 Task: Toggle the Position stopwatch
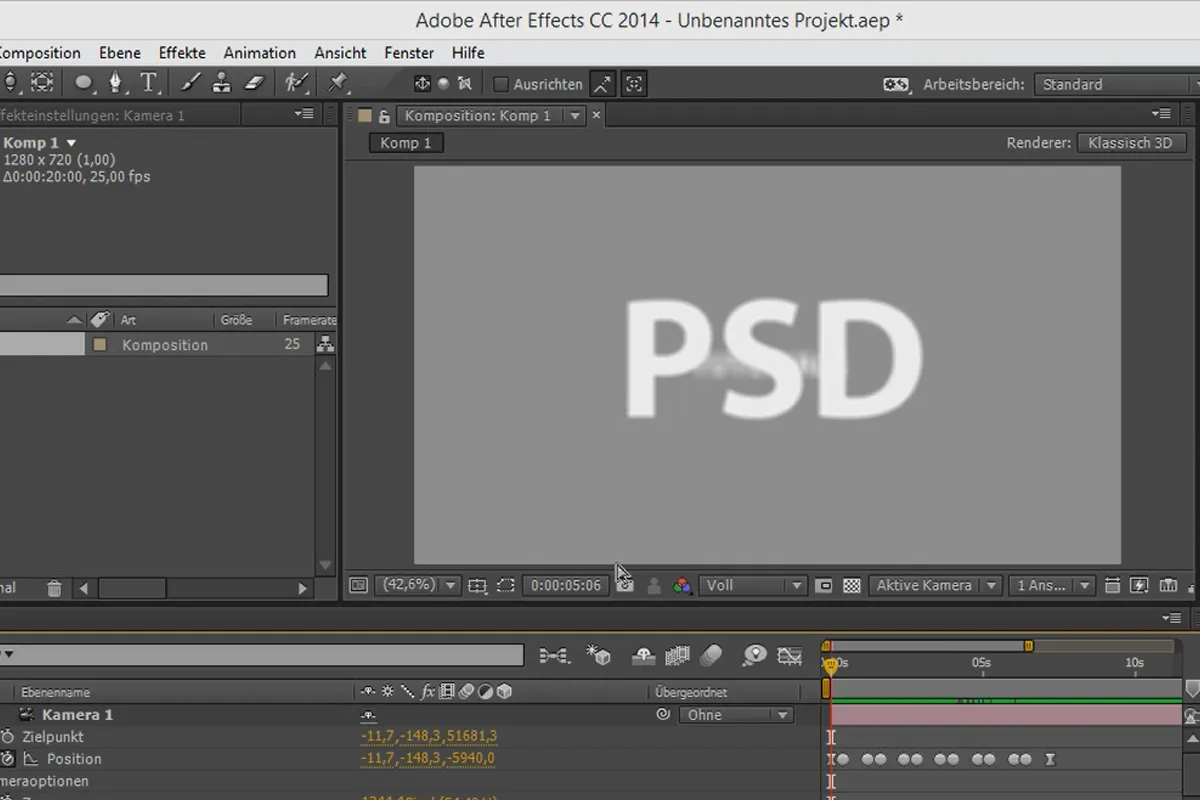click(8, 759)
